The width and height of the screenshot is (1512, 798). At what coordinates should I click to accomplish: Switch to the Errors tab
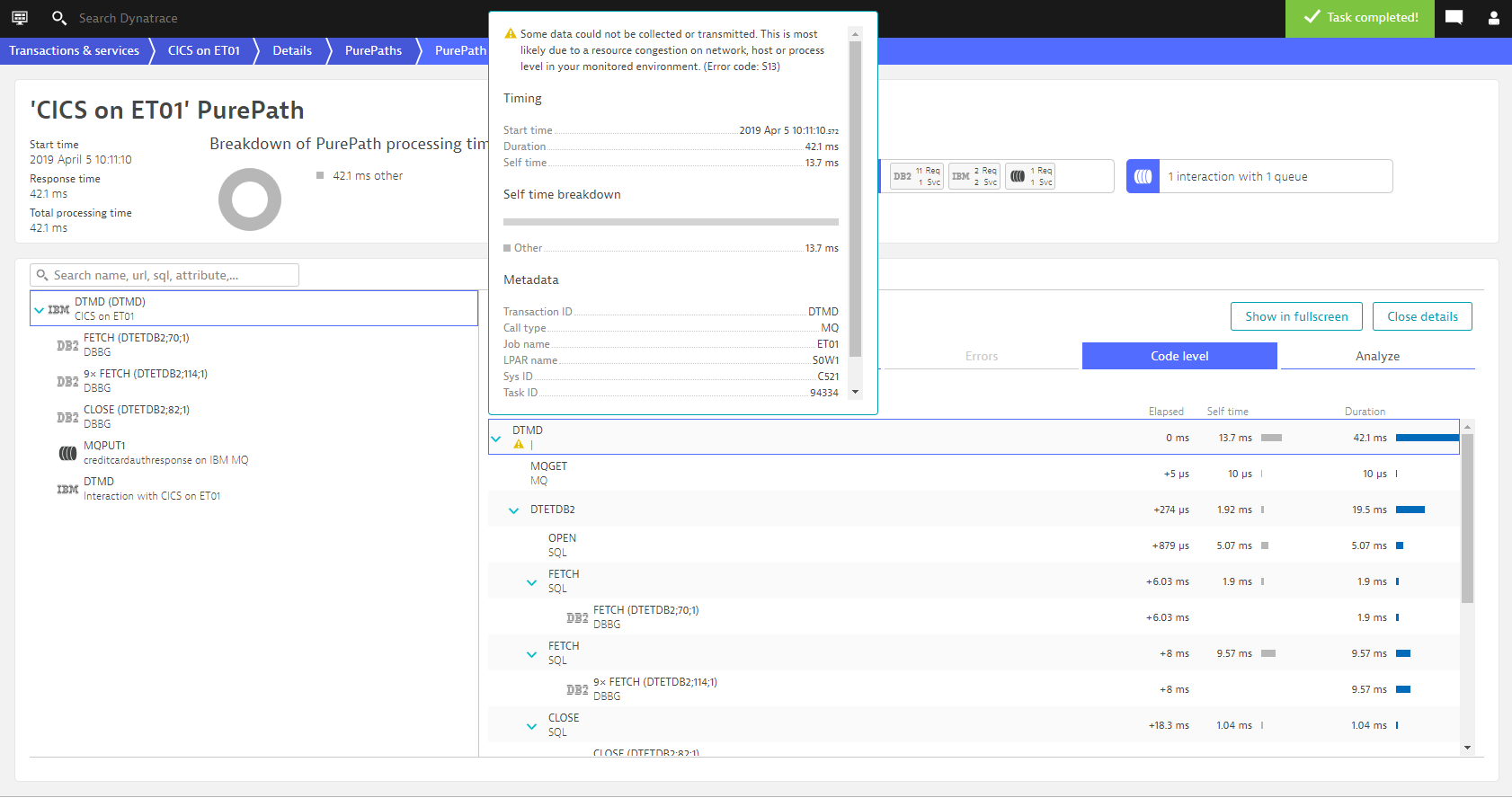(x=982, y=356)
